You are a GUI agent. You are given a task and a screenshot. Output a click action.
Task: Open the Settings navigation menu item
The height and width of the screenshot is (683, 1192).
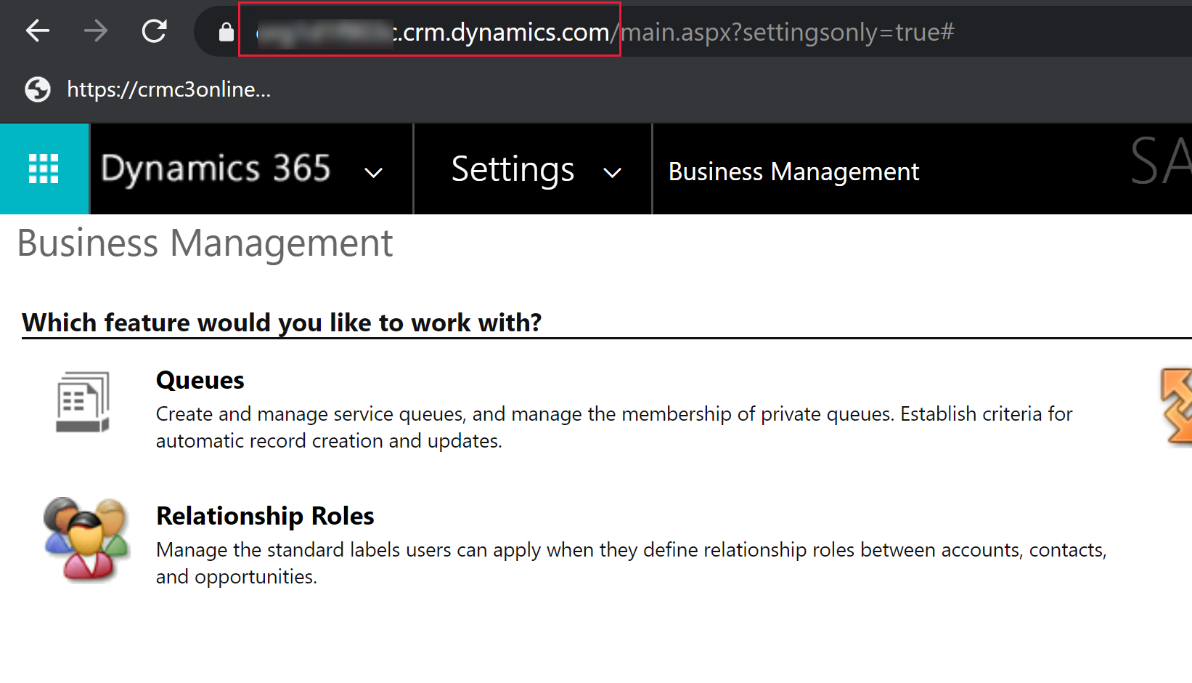point(512,169)
